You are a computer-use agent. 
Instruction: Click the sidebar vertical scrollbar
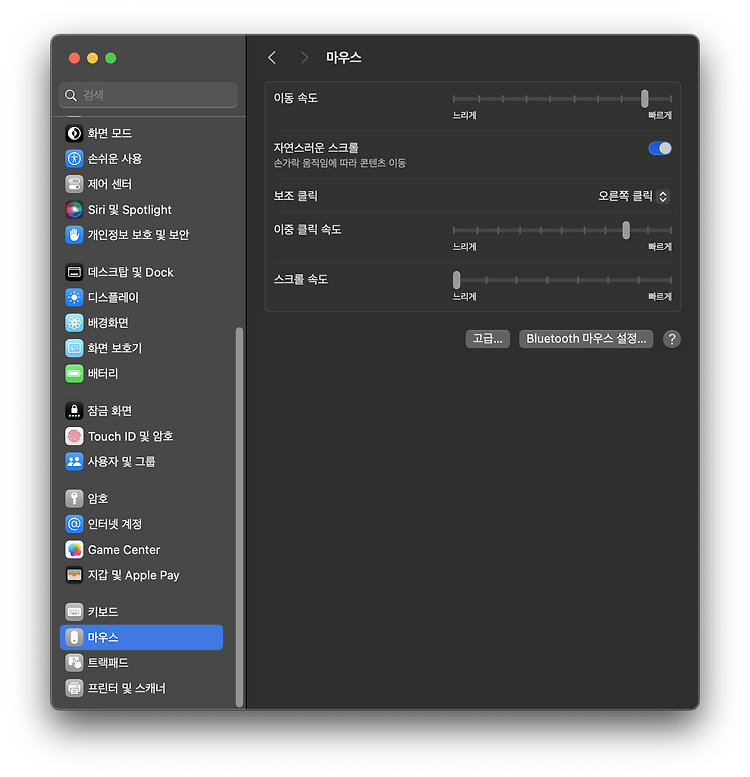[240, 517]
